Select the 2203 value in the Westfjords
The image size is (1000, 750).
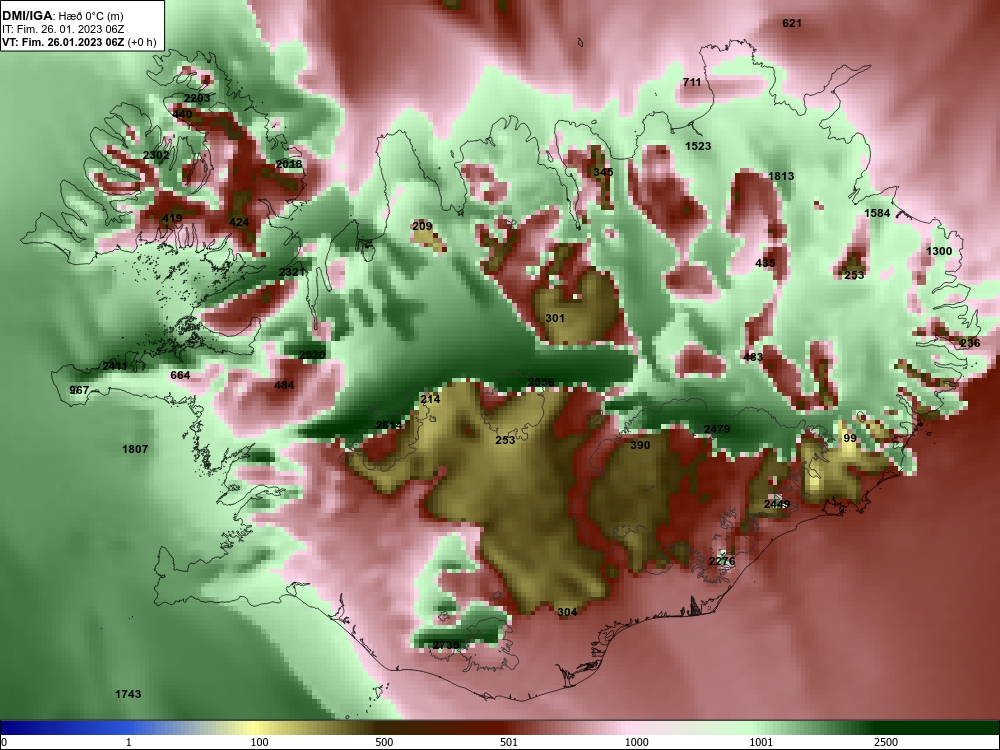click(196, 98)
